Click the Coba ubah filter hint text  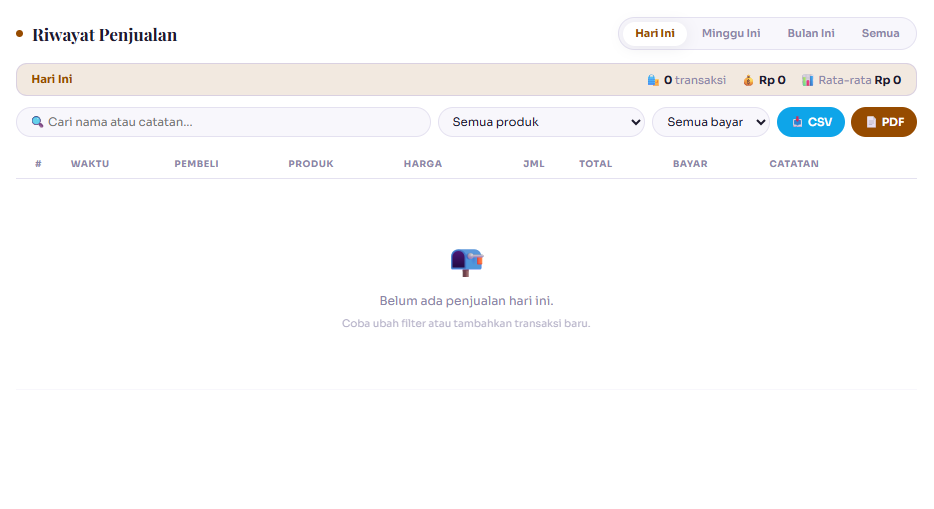(x=466, y=323)
